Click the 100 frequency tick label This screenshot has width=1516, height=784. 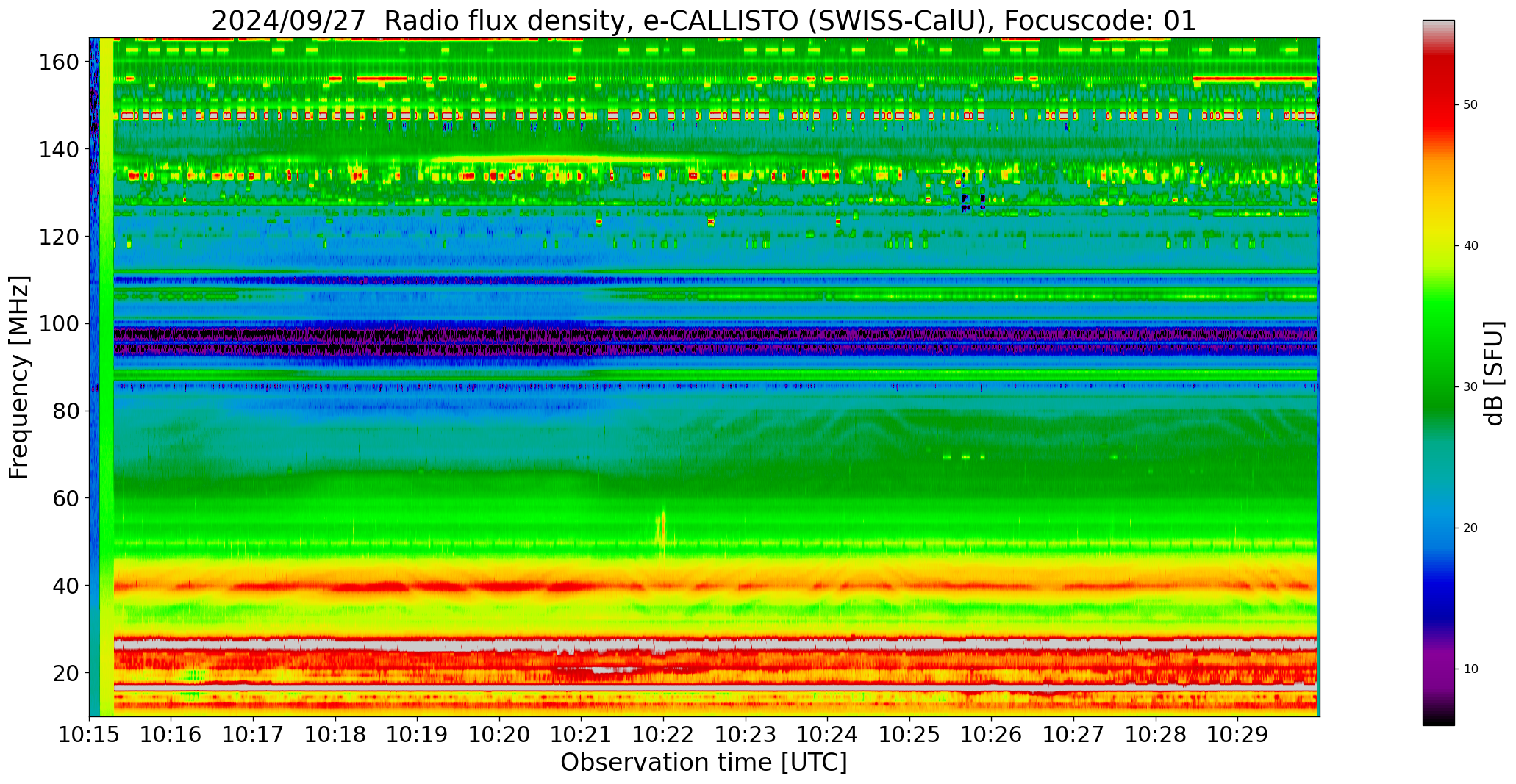coord(59,323)
